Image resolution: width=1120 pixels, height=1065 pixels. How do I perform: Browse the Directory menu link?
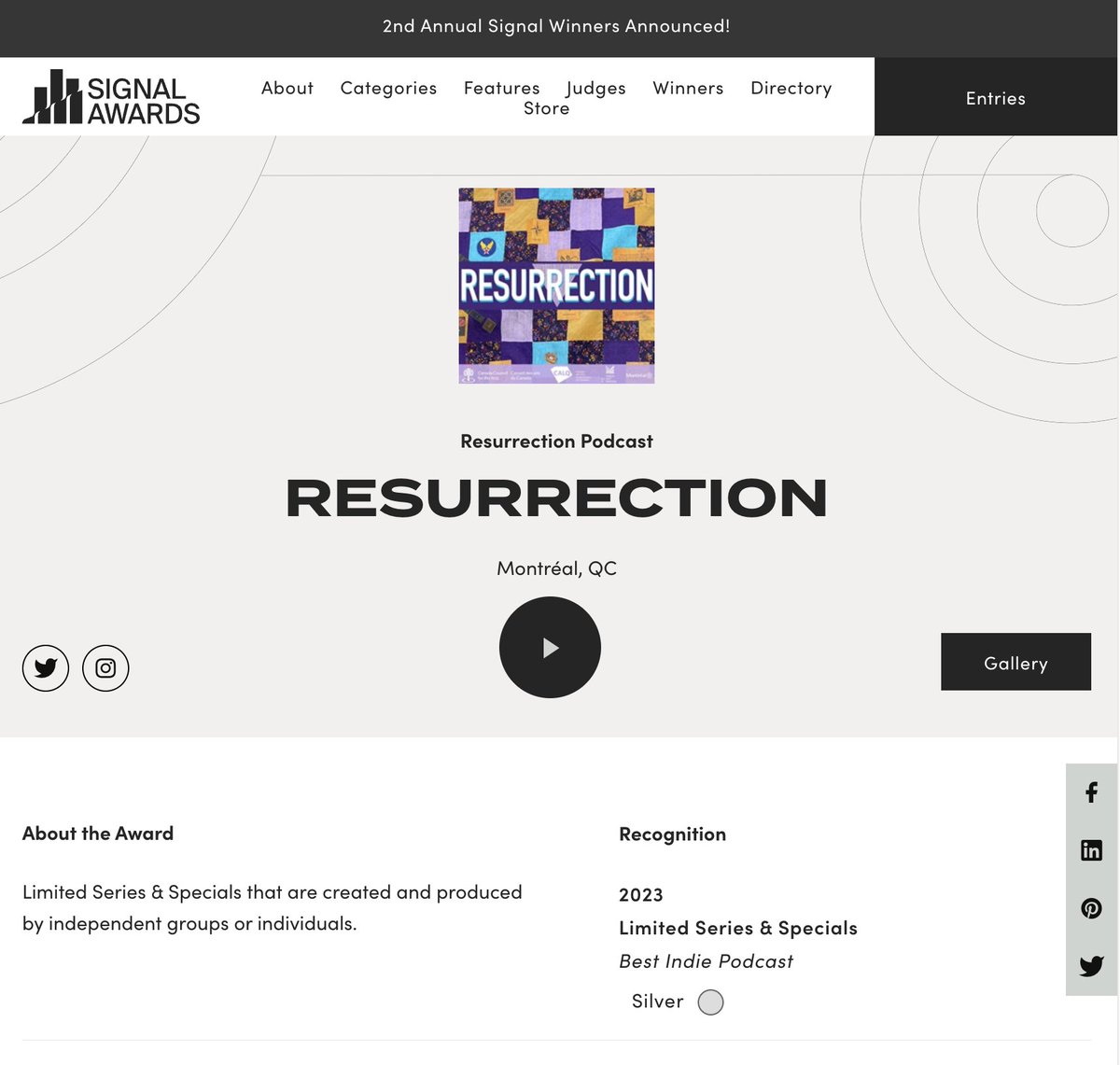click(x=791, y=88)
